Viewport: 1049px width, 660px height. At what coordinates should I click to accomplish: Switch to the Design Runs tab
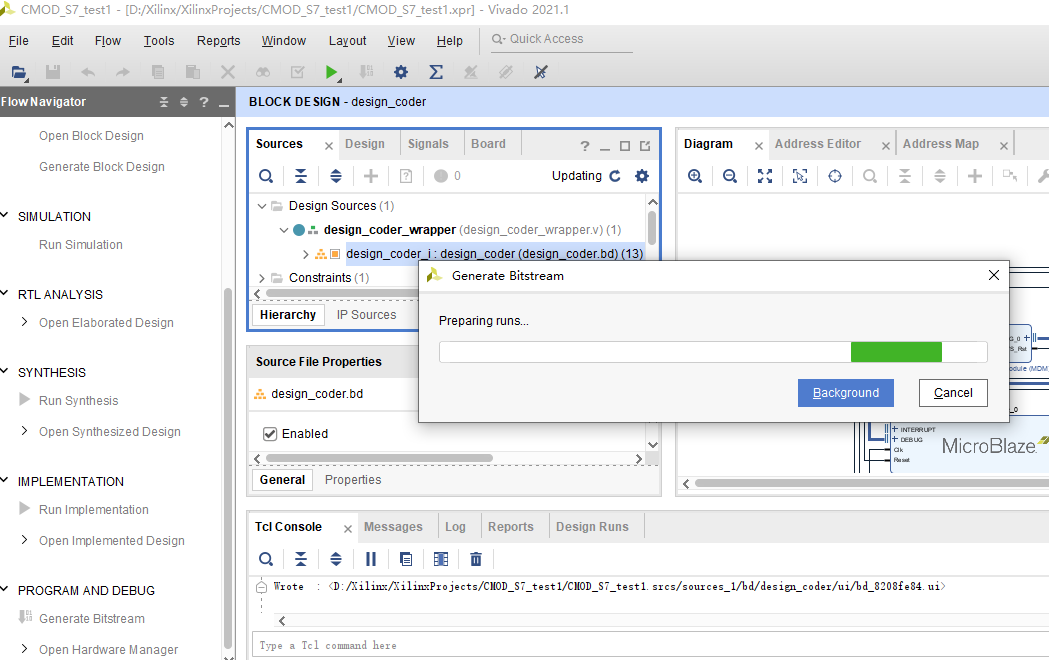592,527
